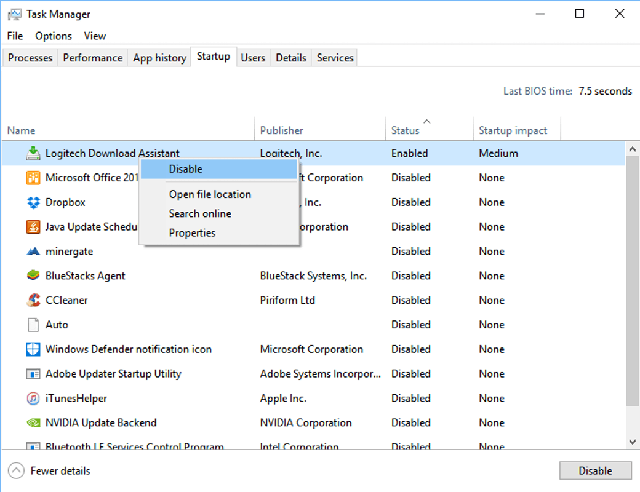Choose Search online from context menu
Image resolution: width=640 pixels, height=492 pixels.
tap(199, 214)
